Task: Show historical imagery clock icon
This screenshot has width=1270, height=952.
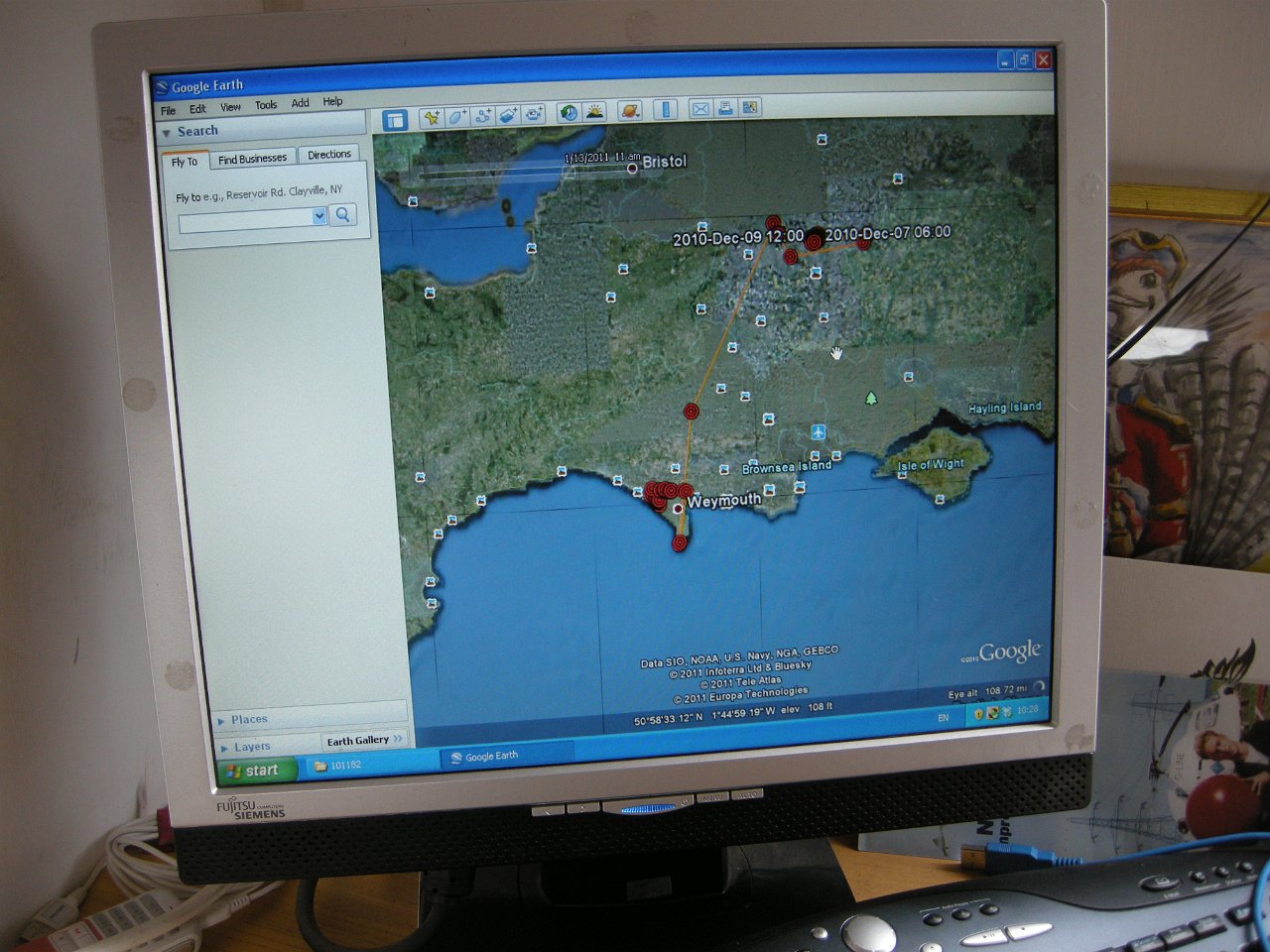Action: pos(569,112)
